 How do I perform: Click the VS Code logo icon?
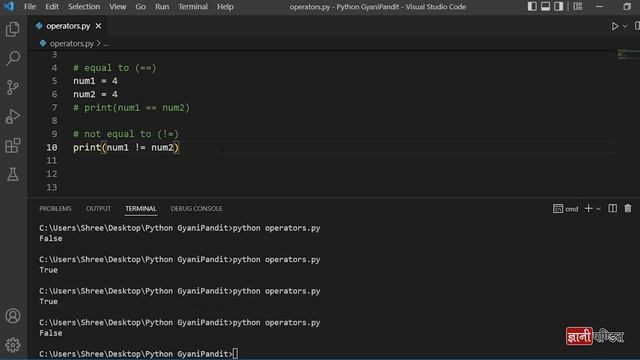(9, 7)
